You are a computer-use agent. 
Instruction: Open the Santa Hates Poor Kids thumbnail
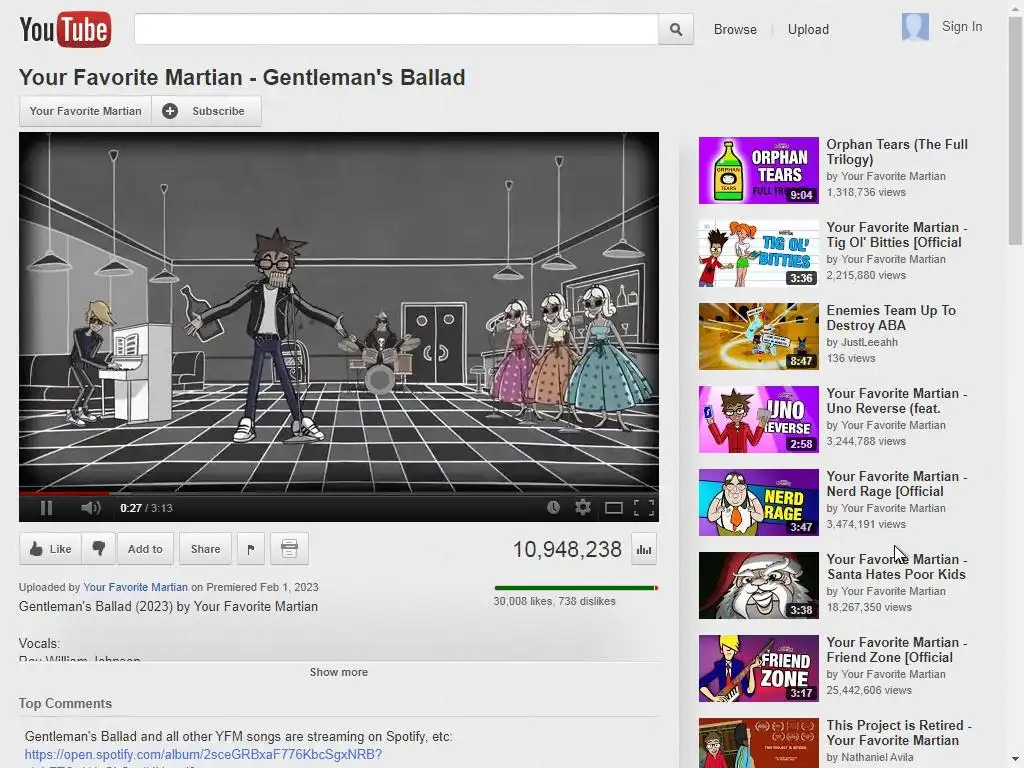758,585
